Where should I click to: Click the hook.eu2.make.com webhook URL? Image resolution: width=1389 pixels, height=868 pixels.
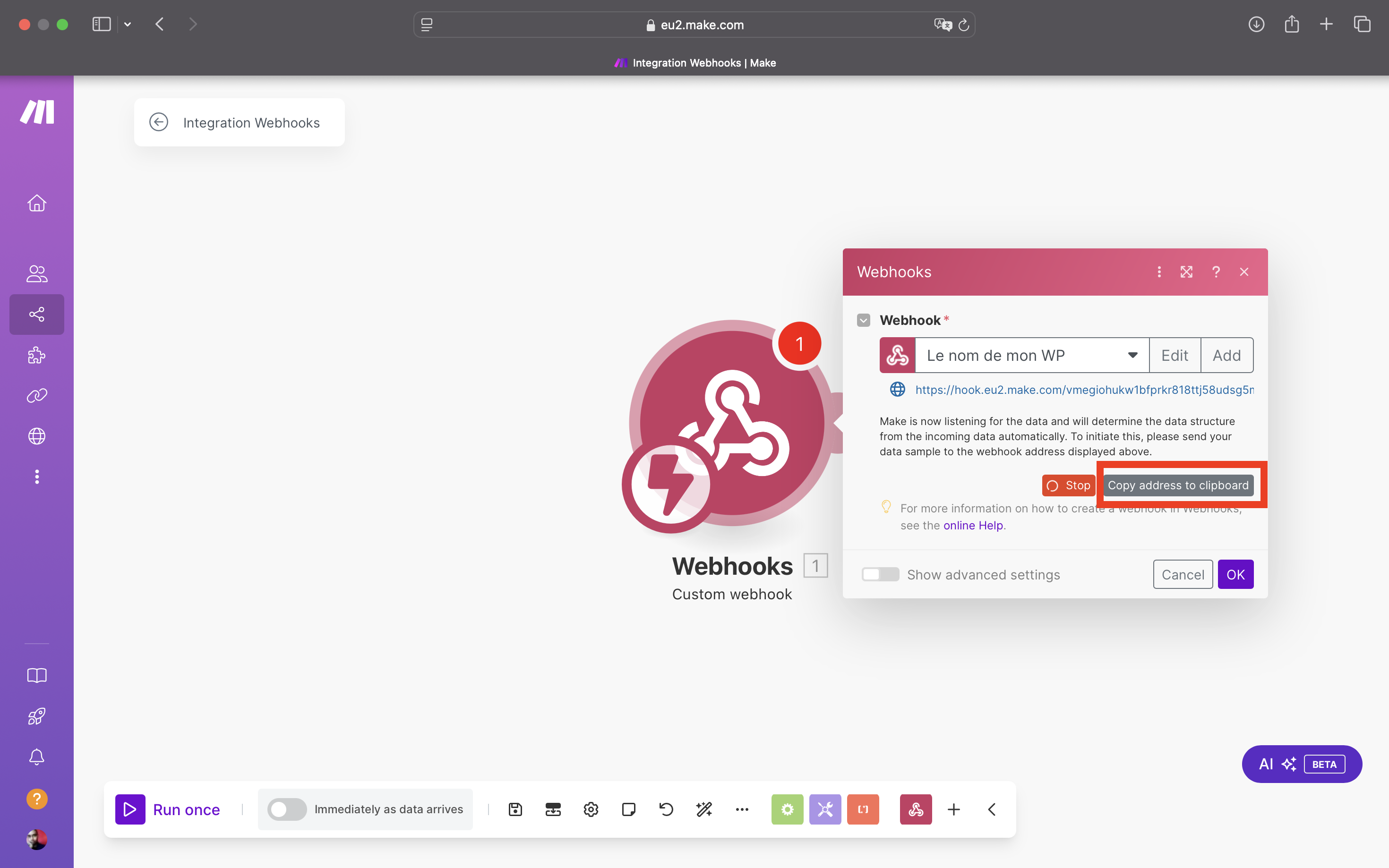click(1084, 390)
